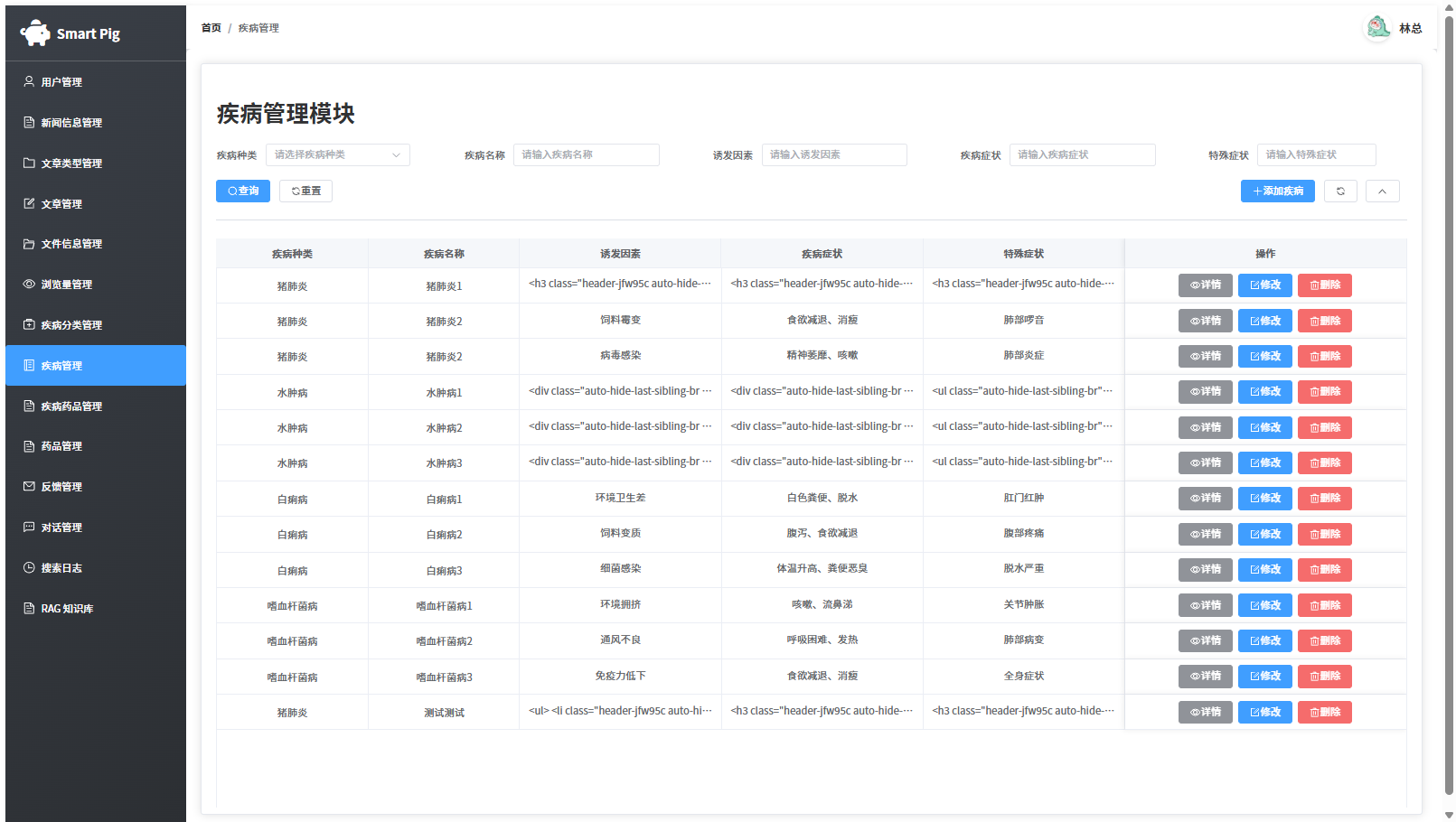Click the 首页 breadcrumb link
Screen dimensions: 1456x822
(211, 28)
